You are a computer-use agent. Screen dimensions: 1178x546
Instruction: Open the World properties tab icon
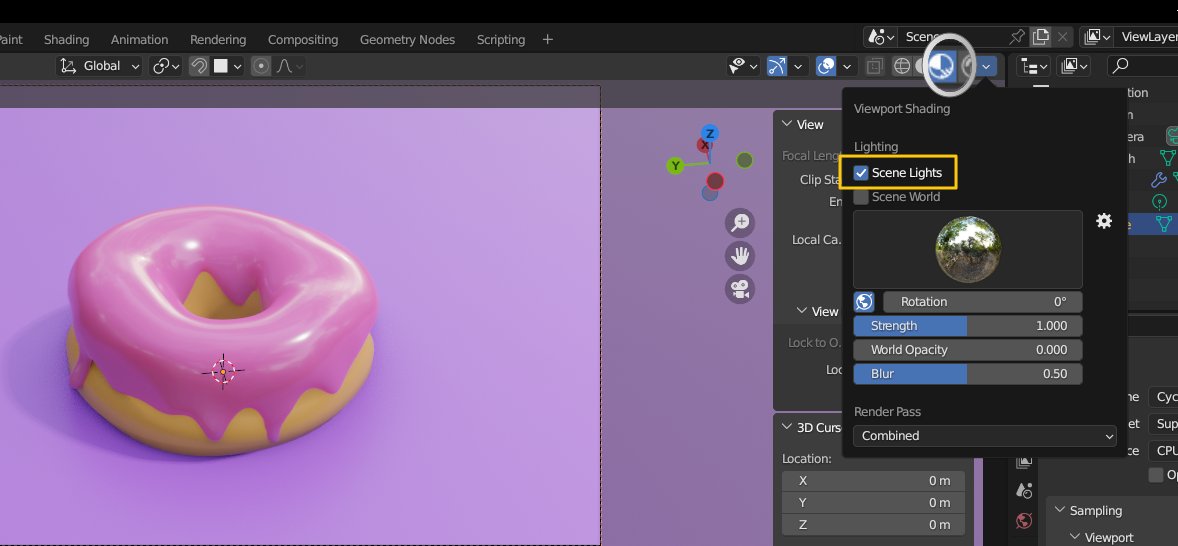coord(1023,520)
